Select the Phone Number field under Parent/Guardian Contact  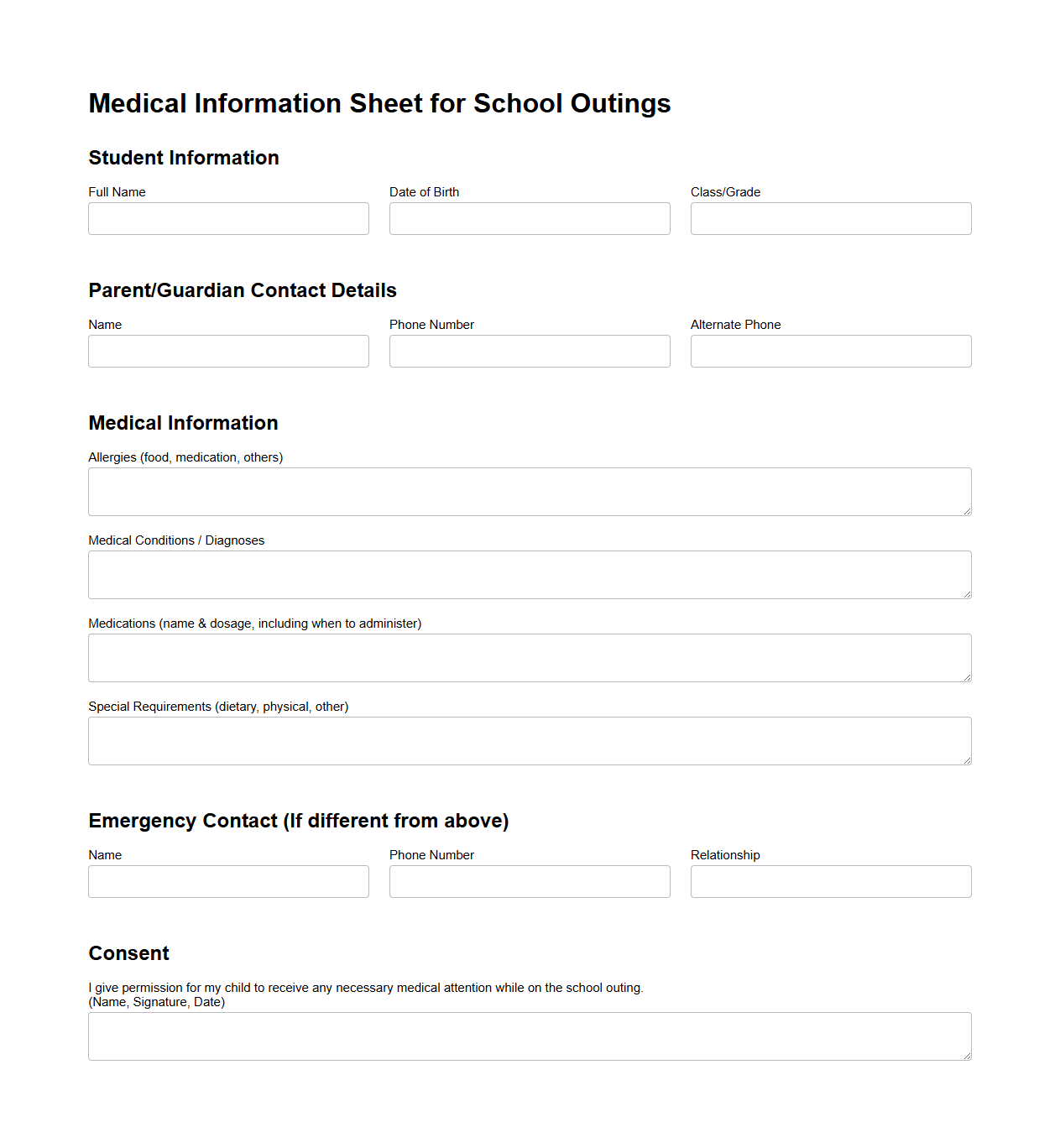click(x=530, y=351)
